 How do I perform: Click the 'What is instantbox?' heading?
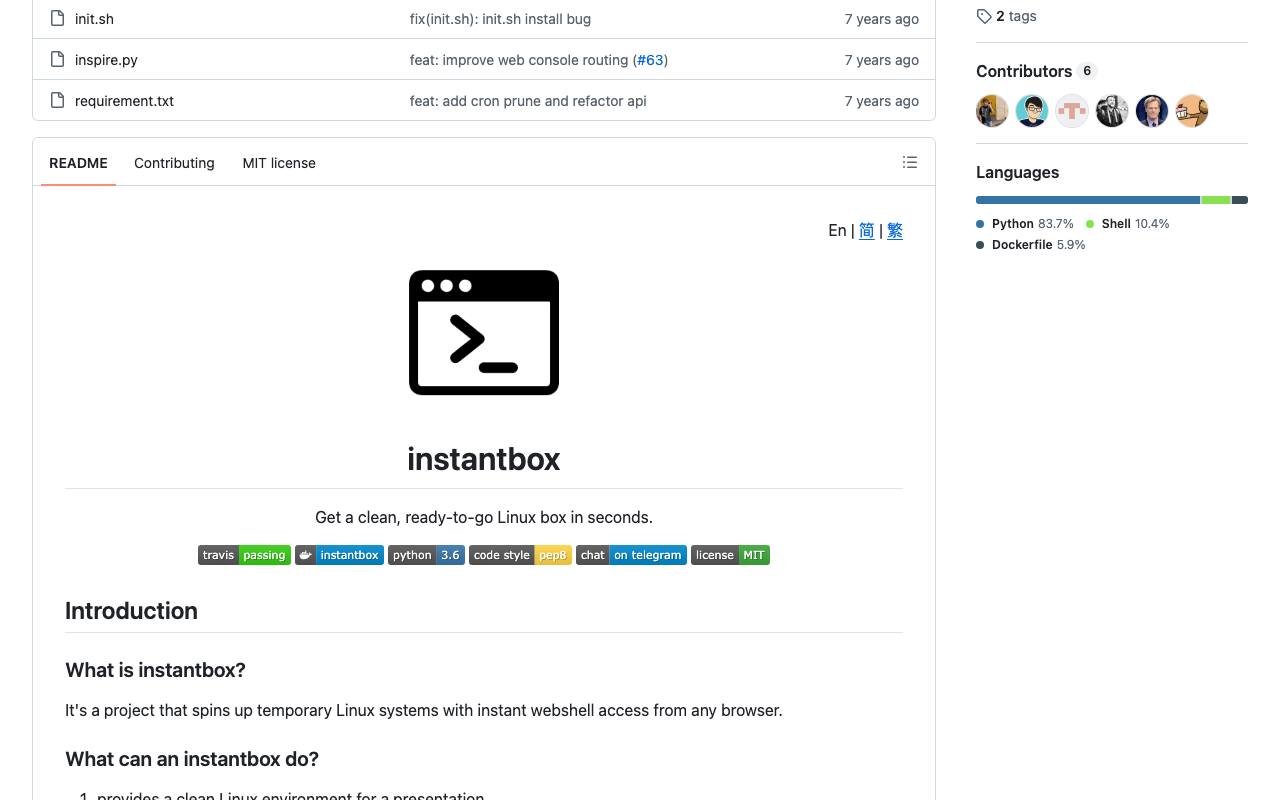pos(155,670)
